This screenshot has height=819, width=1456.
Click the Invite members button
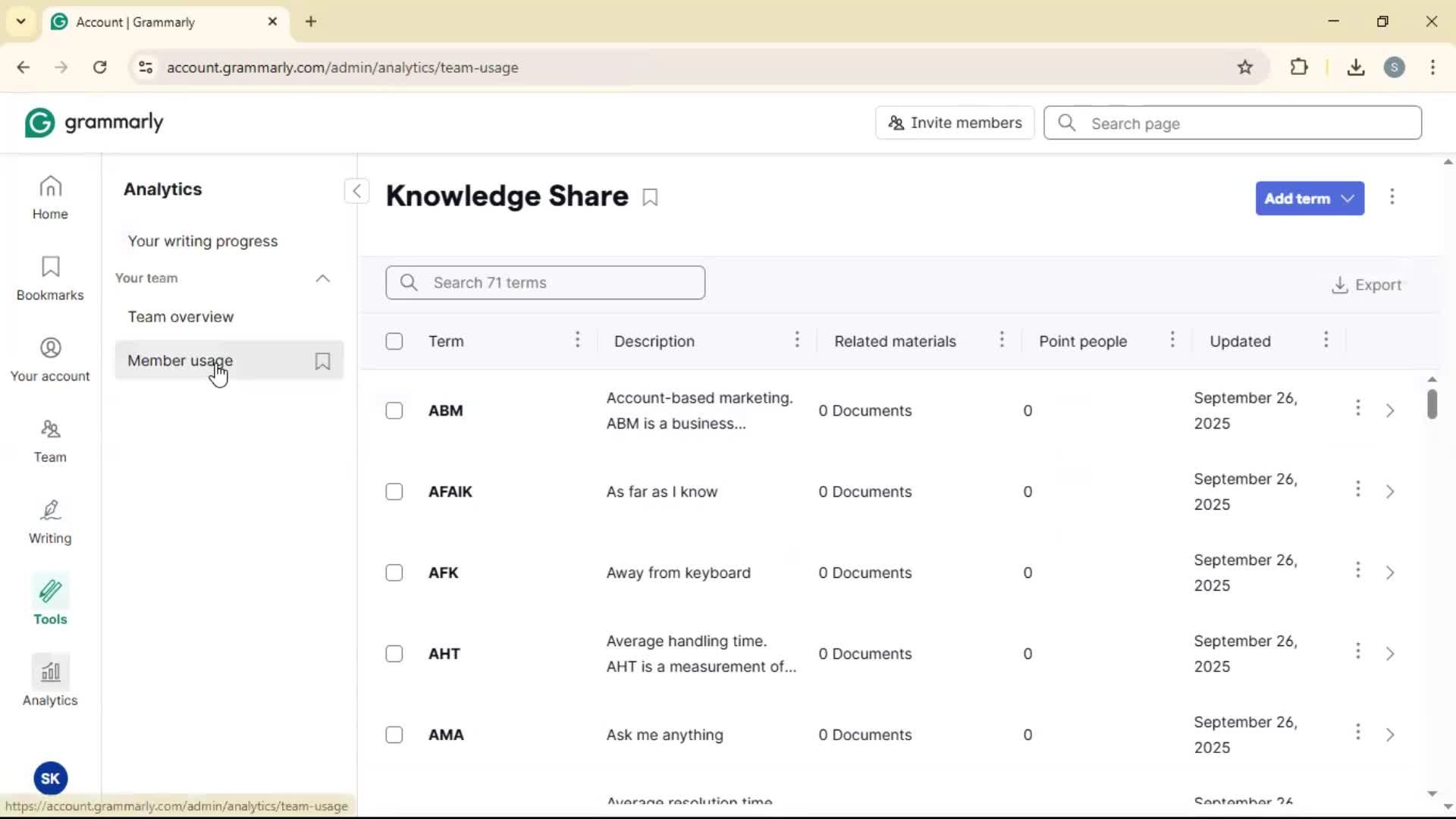pyautogui.click(x=954, y=123)
